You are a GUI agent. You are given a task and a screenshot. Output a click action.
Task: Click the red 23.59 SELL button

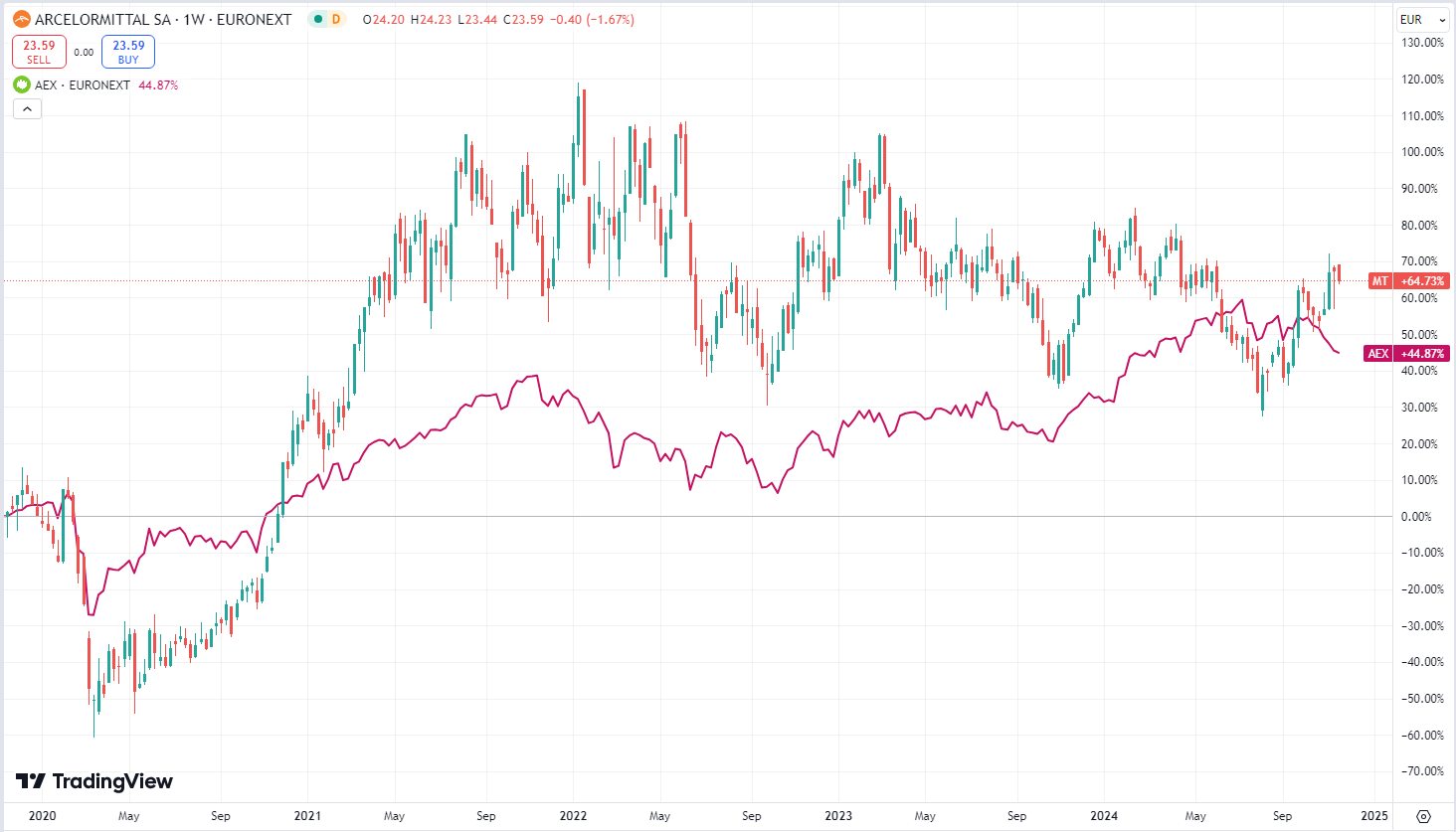[x=39, y=52]
